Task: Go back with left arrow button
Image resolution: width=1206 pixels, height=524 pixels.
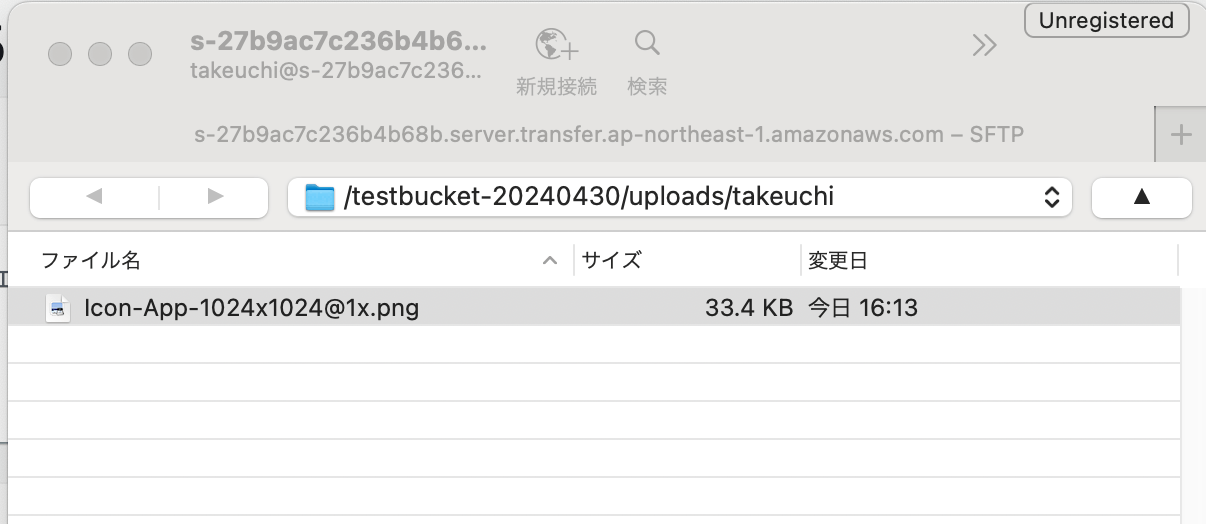Action: tap(94, 197)
